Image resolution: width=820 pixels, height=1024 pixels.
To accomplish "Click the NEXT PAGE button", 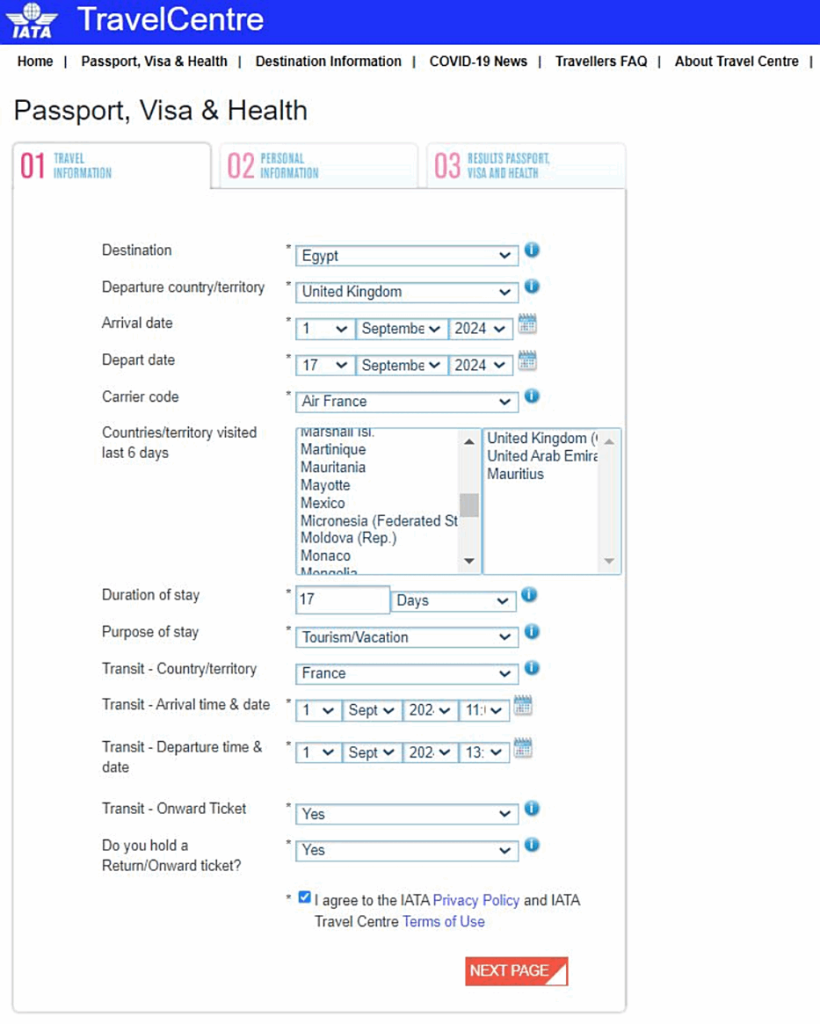I will (516, 971).
